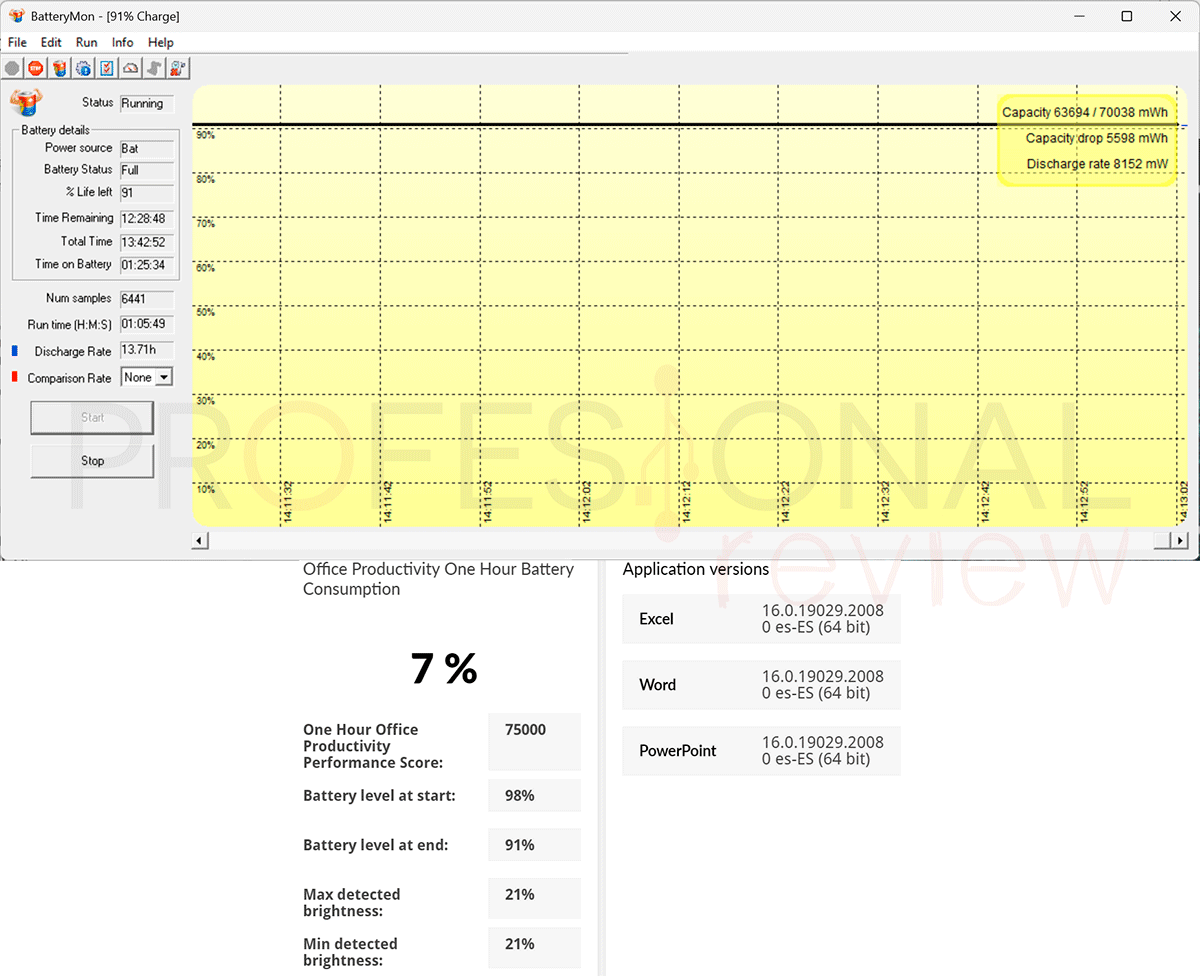This screenshot has width=1200, height=976.
Task: Click the battery level at end value 91%
Action: [x=520, y=845]
